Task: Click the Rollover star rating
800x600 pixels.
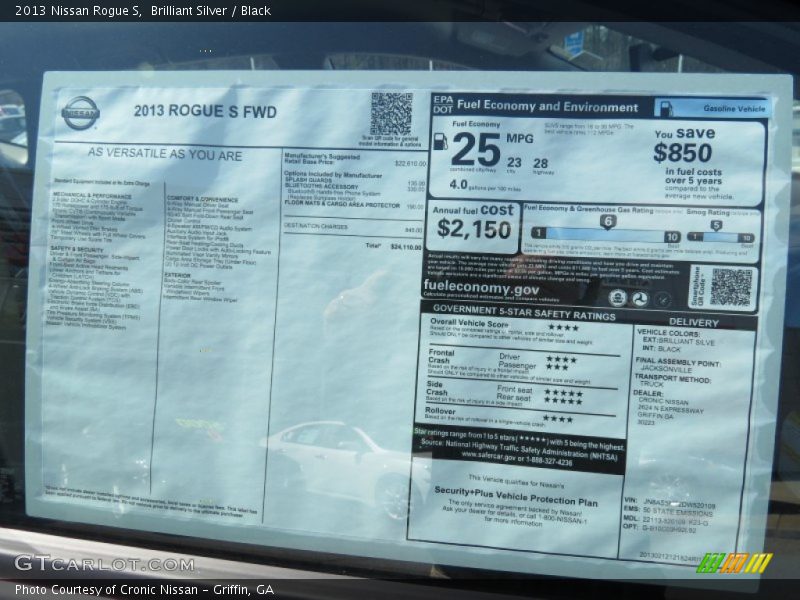Action: (x=558, y=419)
